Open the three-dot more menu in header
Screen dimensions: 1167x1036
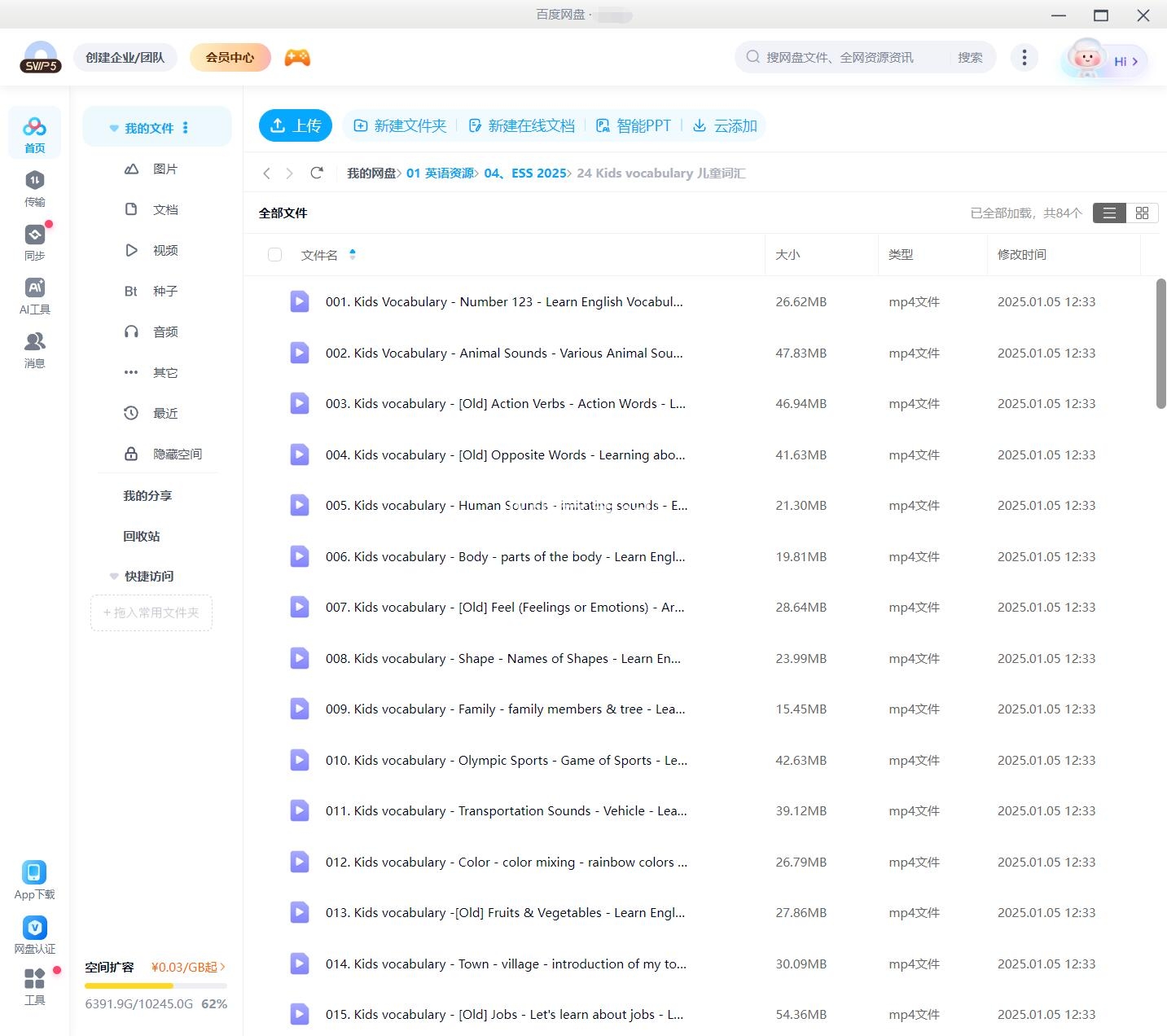(x=1024, y=58)
